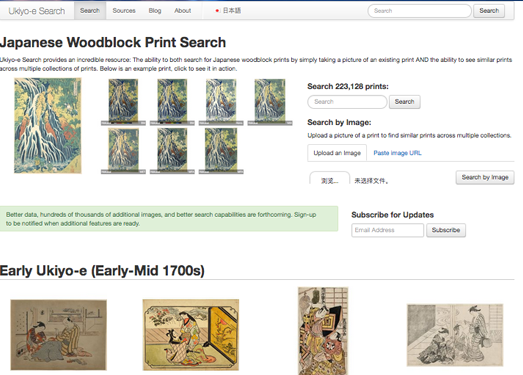
Task: Open third waterfall thumbnail in bottom row
Action: [x=221, y=151]
